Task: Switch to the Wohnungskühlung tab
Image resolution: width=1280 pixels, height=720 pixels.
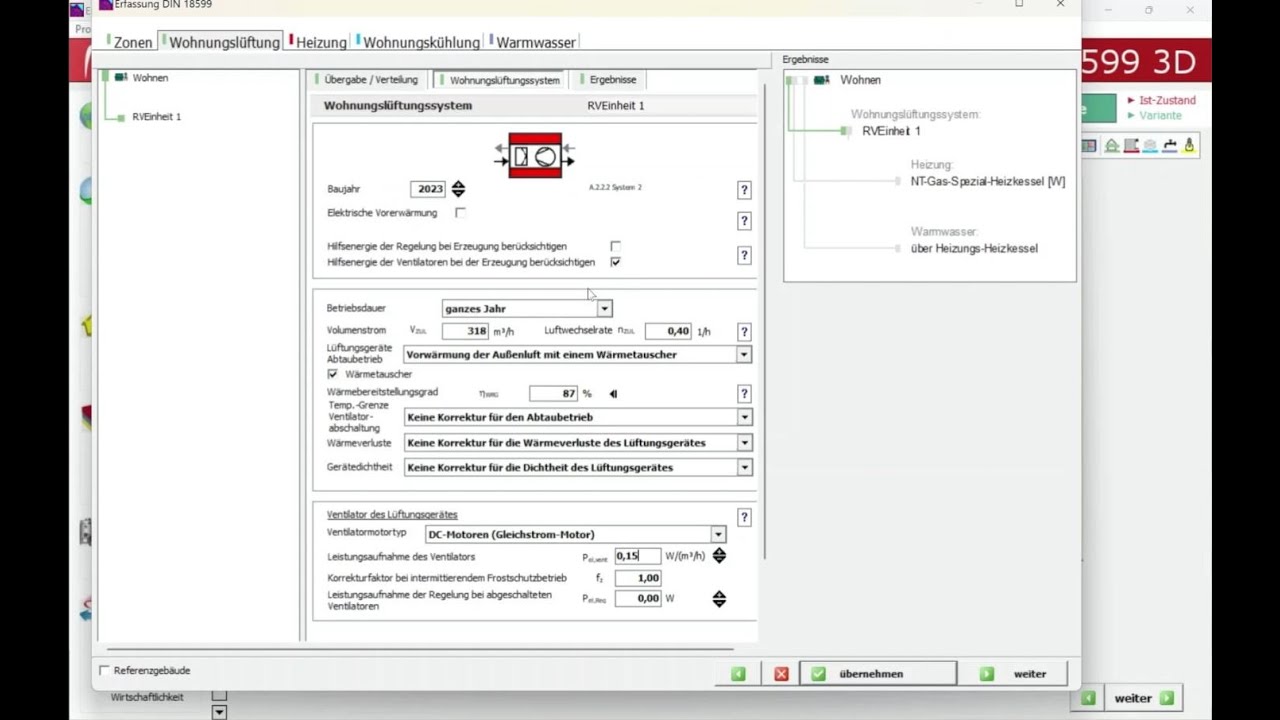Action: click(419, 42)
